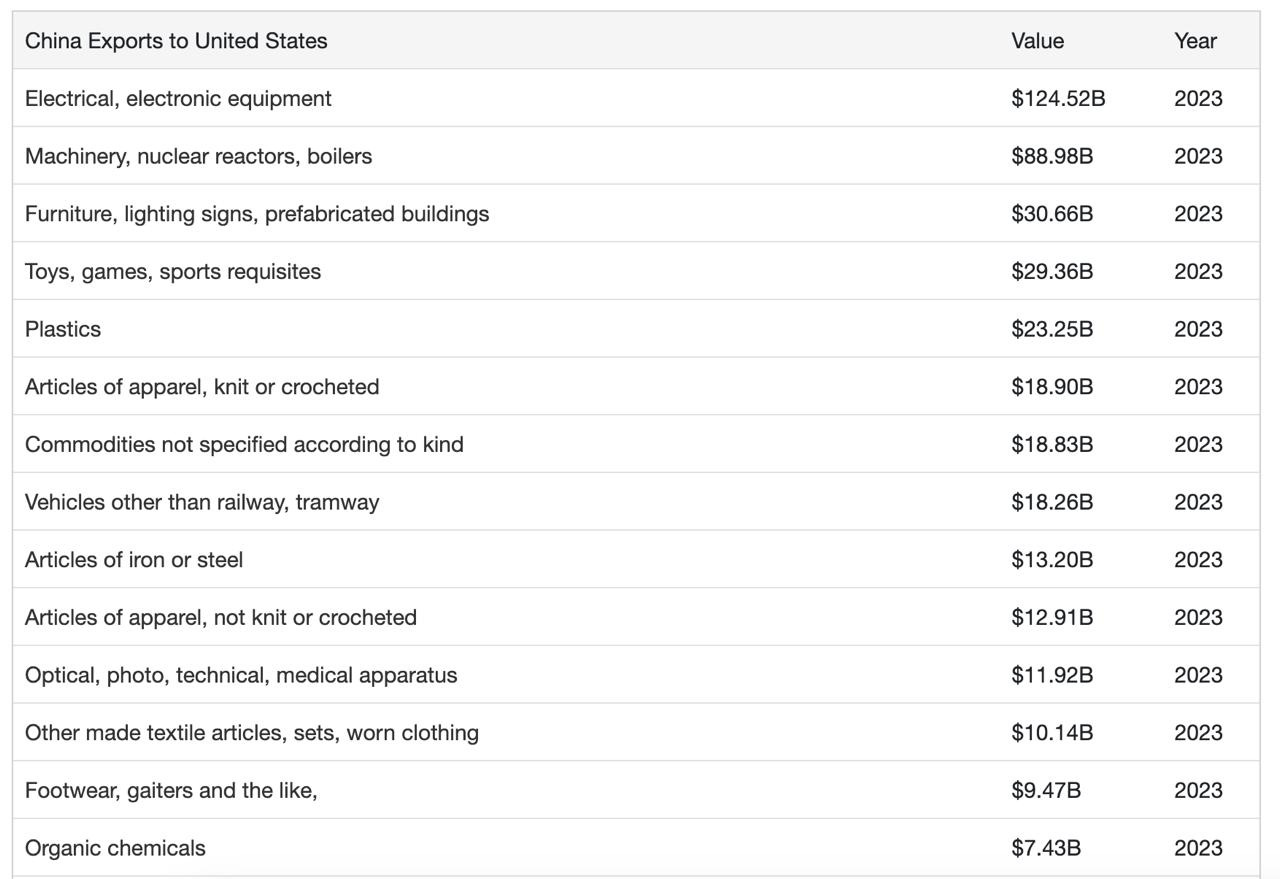Click the $7.43B value cell
The height and width of the screenshot is (879, 1280).
tap(1046, 848)
